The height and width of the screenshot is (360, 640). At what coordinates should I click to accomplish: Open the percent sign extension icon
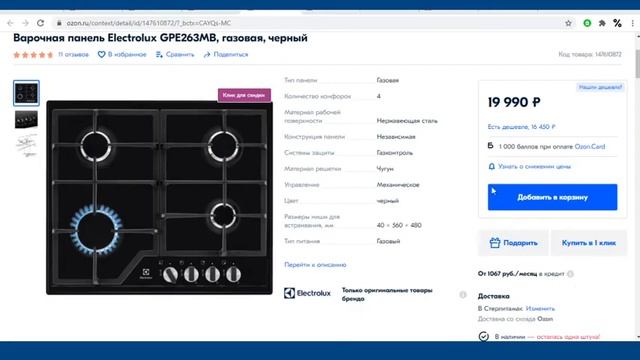coord(617,23)
